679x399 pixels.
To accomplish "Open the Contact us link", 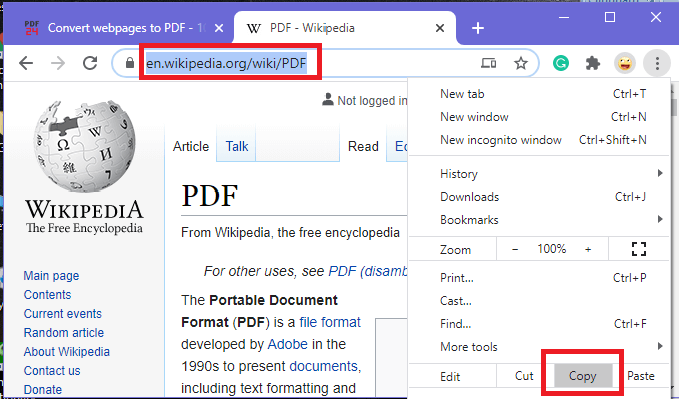I will (52, 371).
